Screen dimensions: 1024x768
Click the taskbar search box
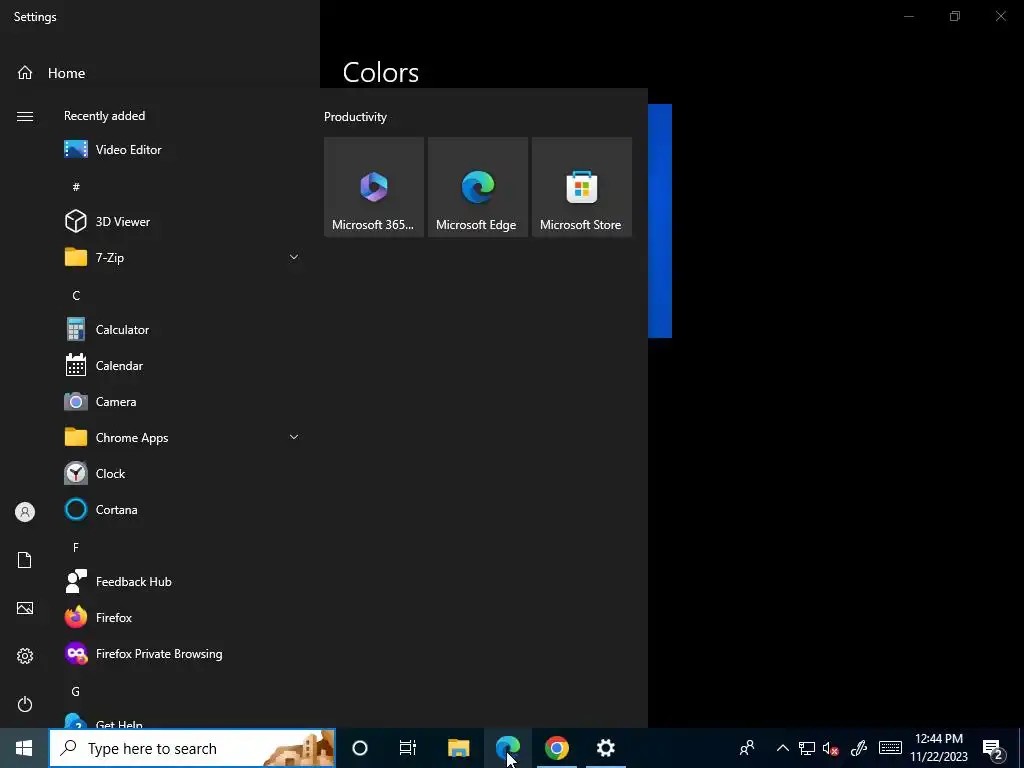pyautogui.click(x=192, y=748)
